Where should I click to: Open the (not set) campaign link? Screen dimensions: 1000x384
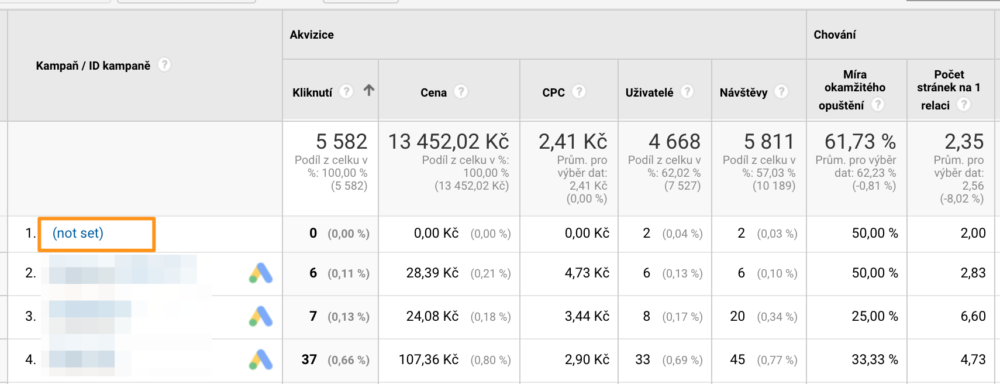(x=78, y=233)
